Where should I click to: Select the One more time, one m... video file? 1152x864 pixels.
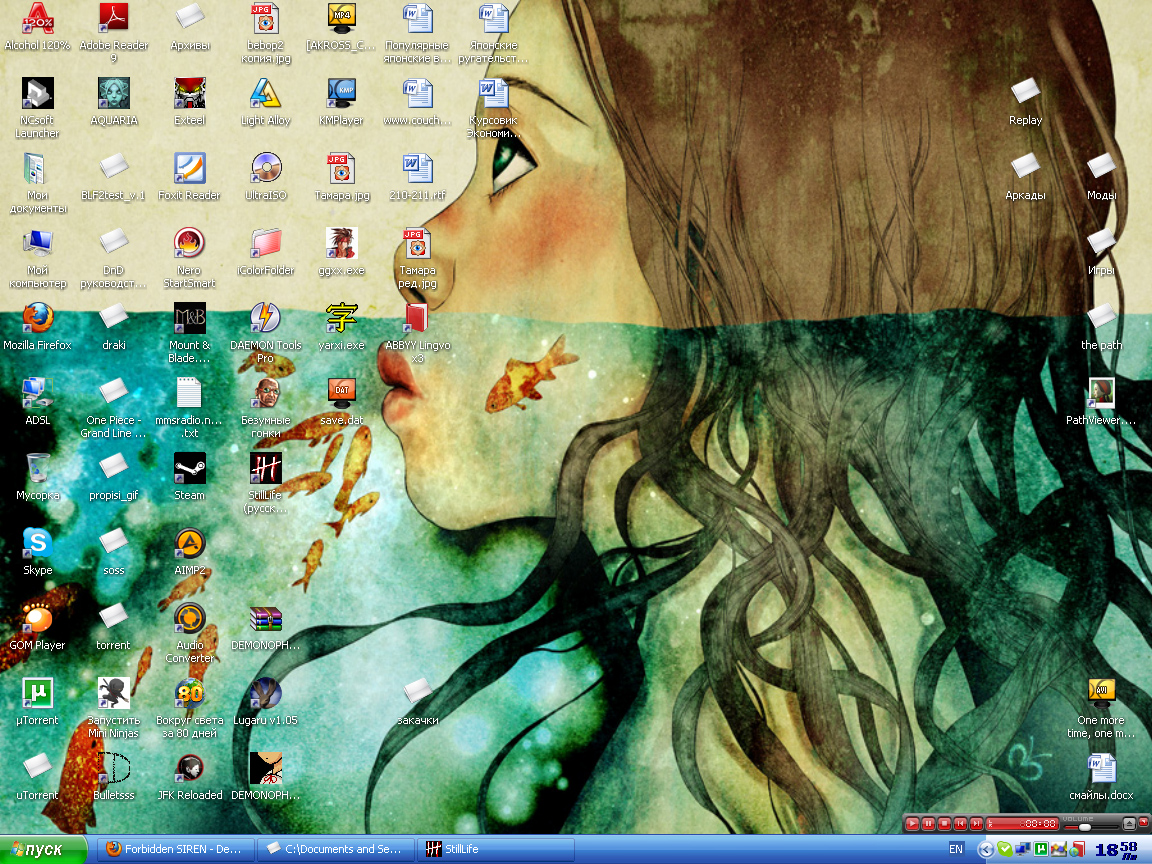1101,708
